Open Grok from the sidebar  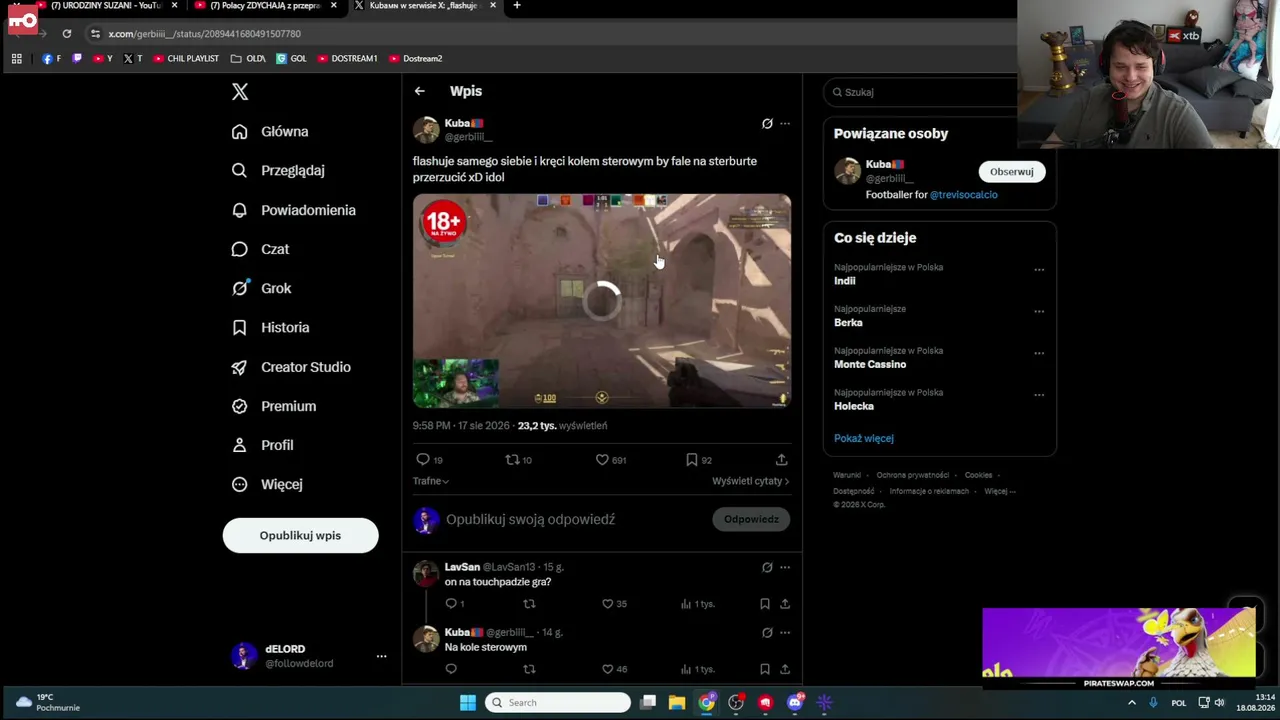[261, 288]
